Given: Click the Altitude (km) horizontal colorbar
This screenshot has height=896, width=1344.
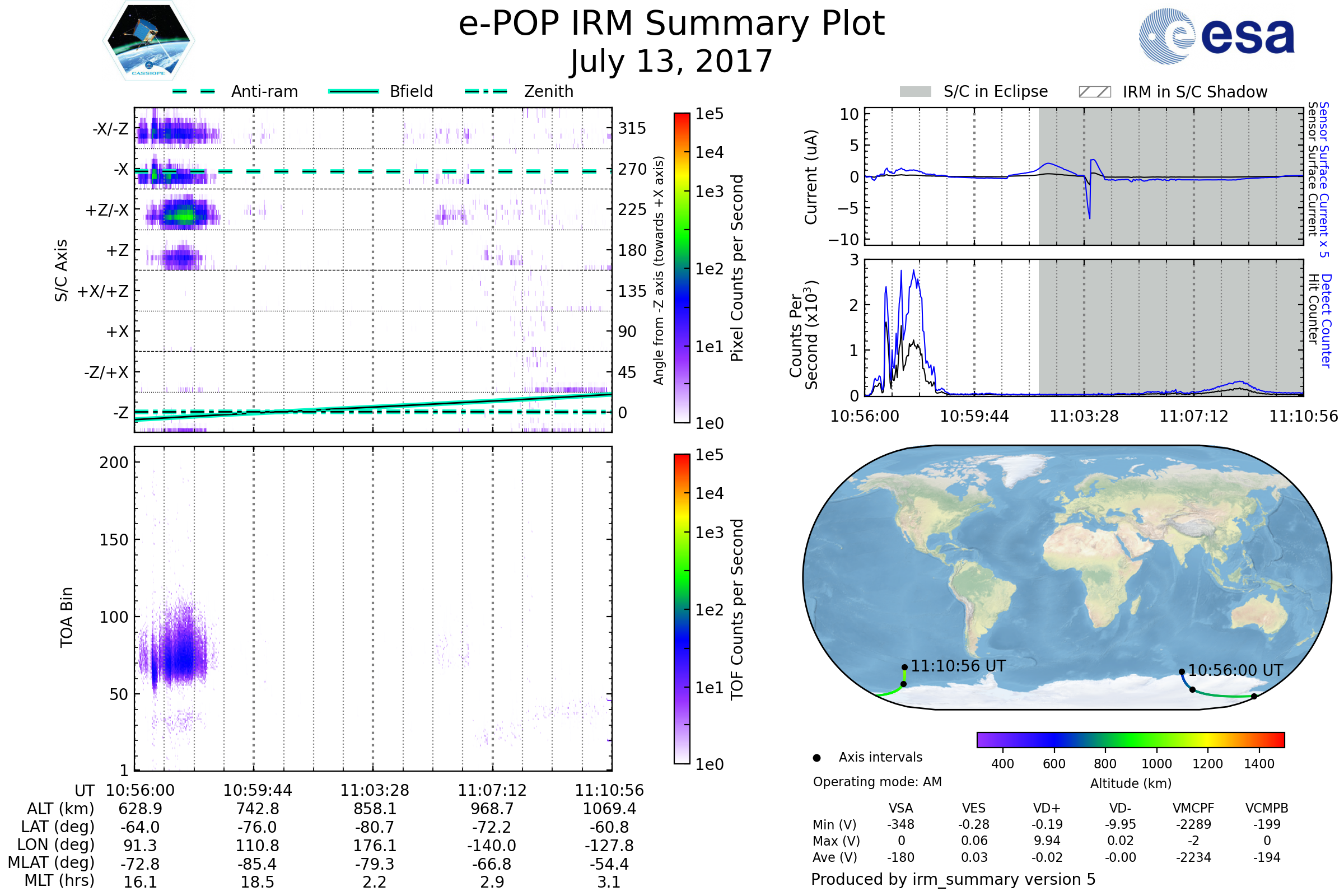Looking at the screenshot, I should pyautogui.click(x=1131, y=740).
